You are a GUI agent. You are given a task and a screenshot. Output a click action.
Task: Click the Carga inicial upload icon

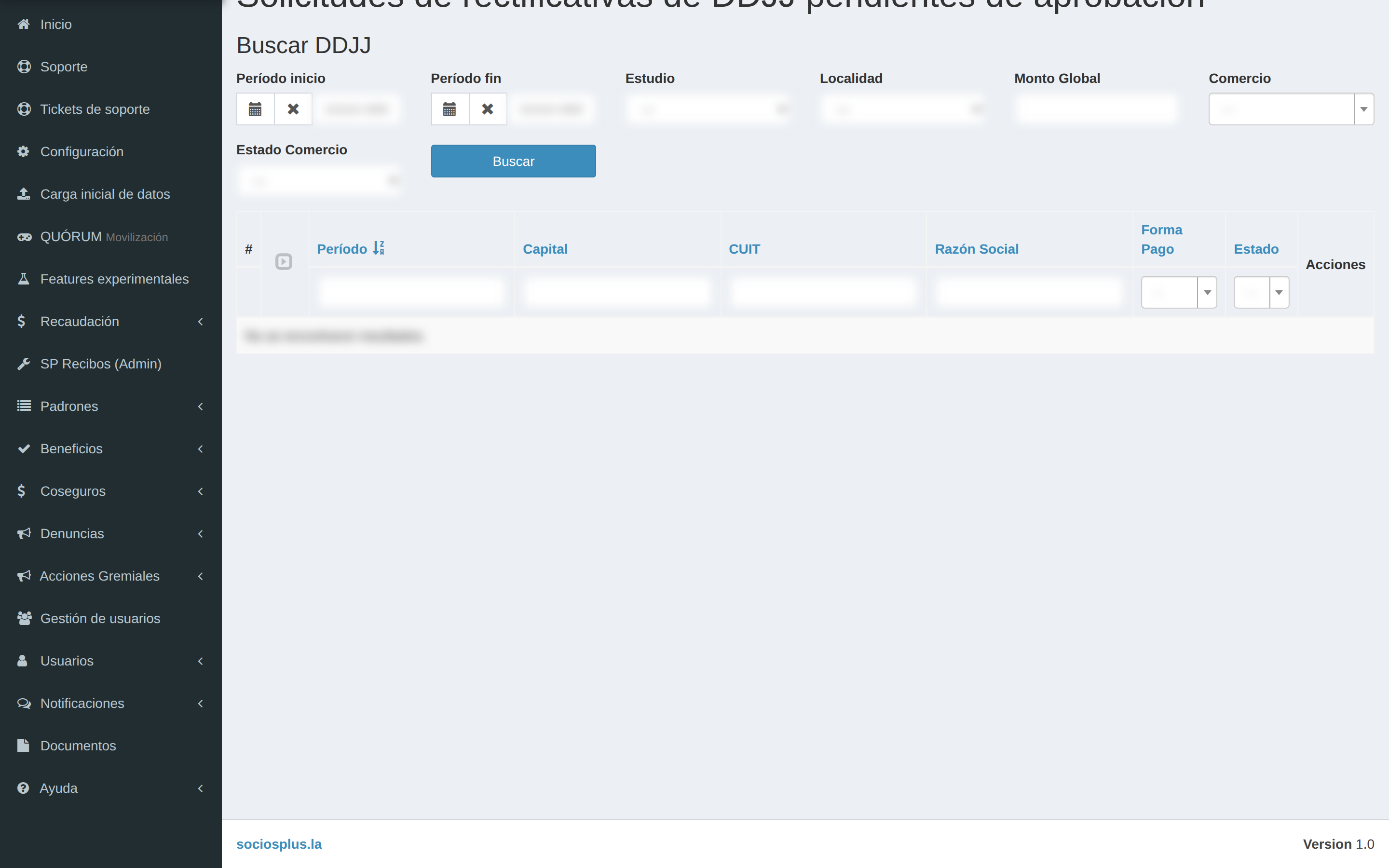pyautogui.click(x=24, y=194)
